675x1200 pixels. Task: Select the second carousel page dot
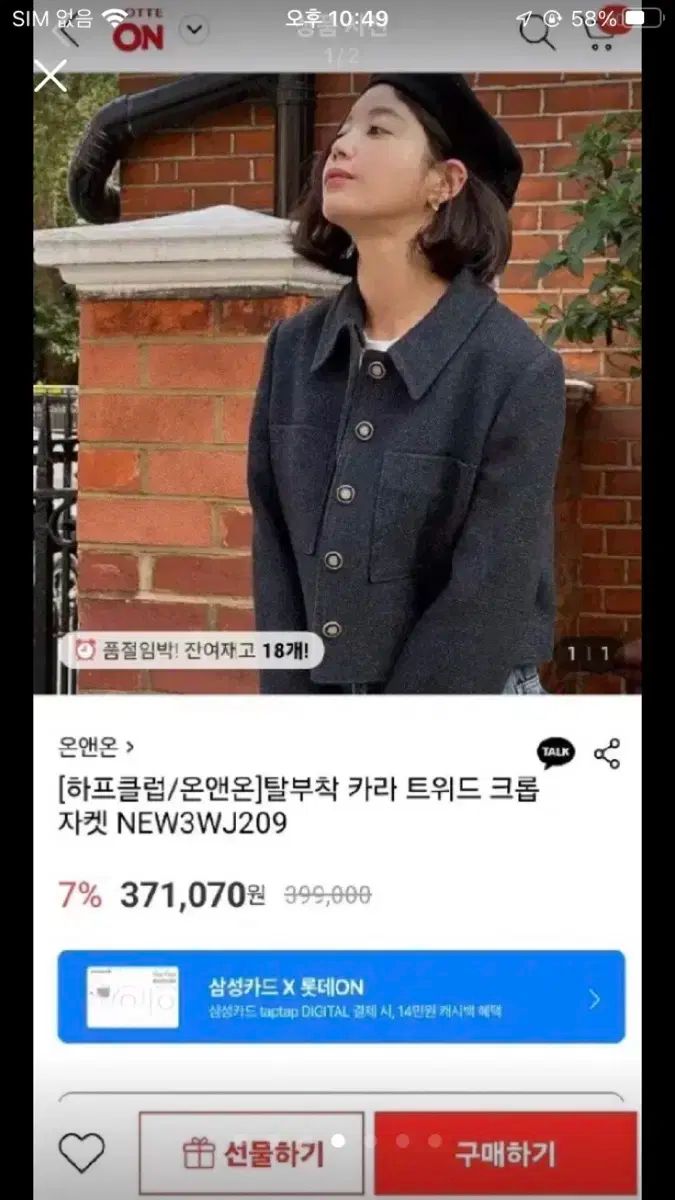(x=370, y=1140)
